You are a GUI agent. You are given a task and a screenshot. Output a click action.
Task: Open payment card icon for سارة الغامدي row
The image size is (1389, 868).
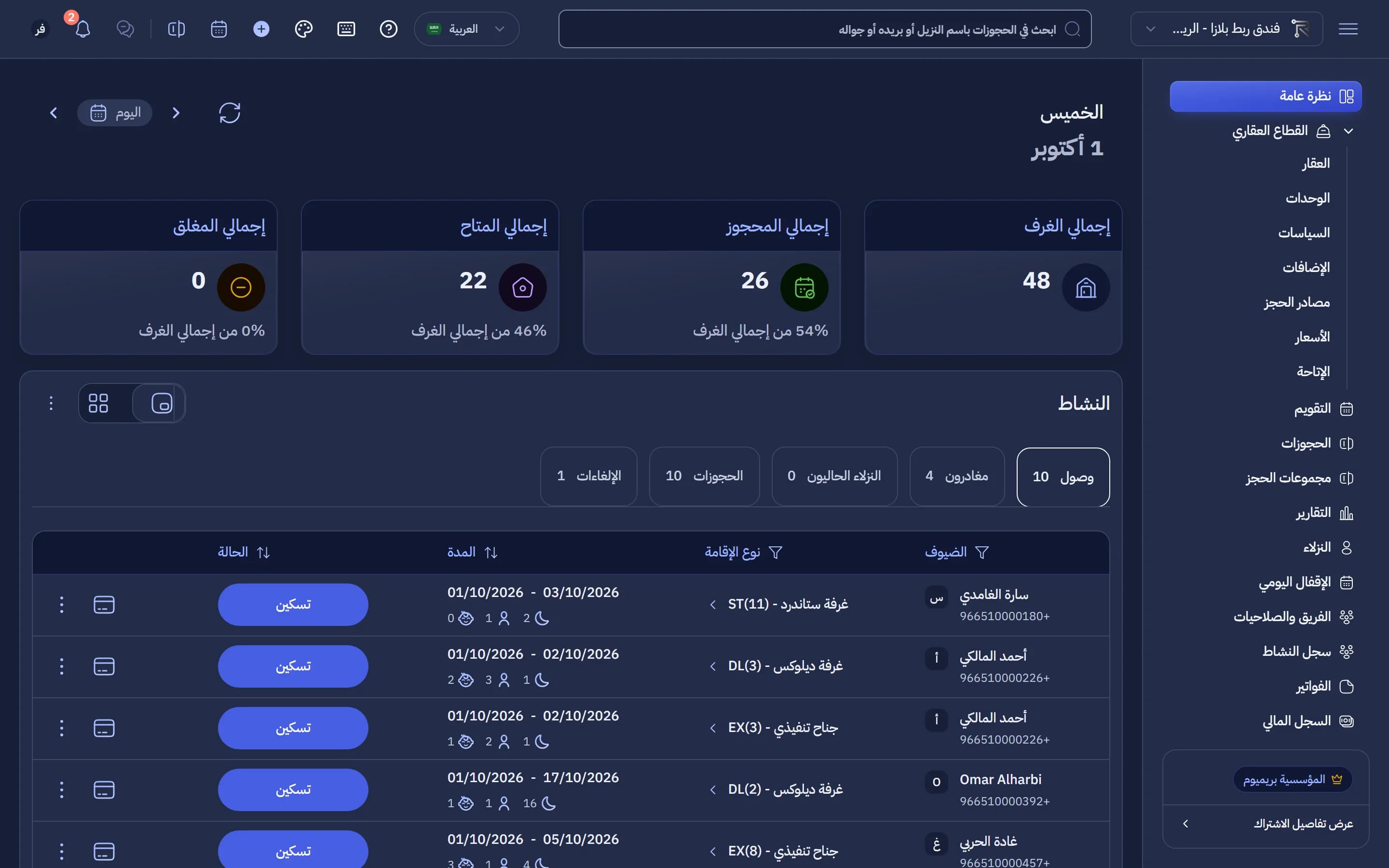click(x=104, y=605)
